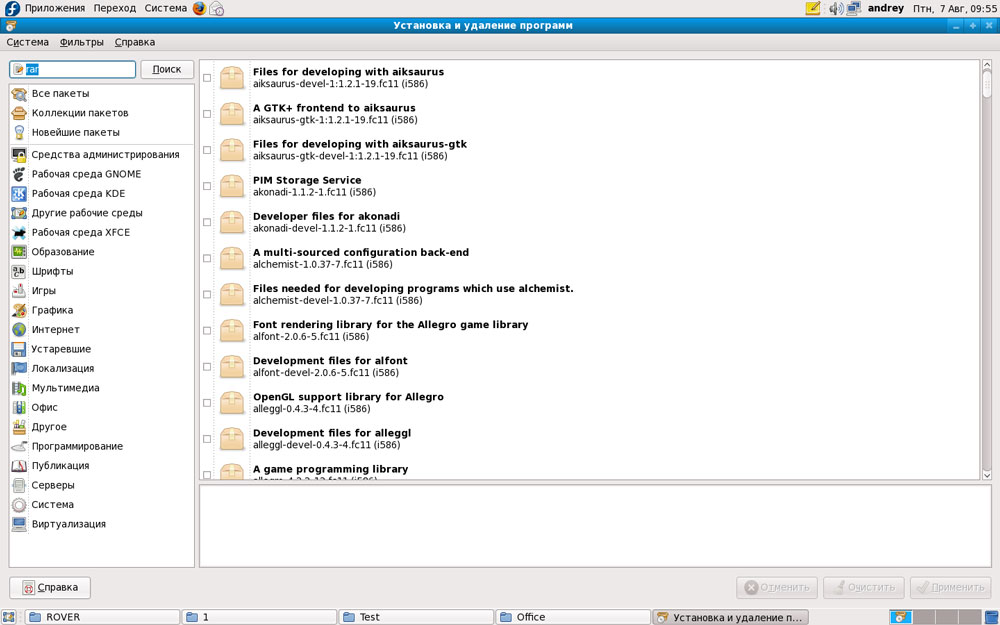Click the network monitor icon in tray

coord(854,8)
